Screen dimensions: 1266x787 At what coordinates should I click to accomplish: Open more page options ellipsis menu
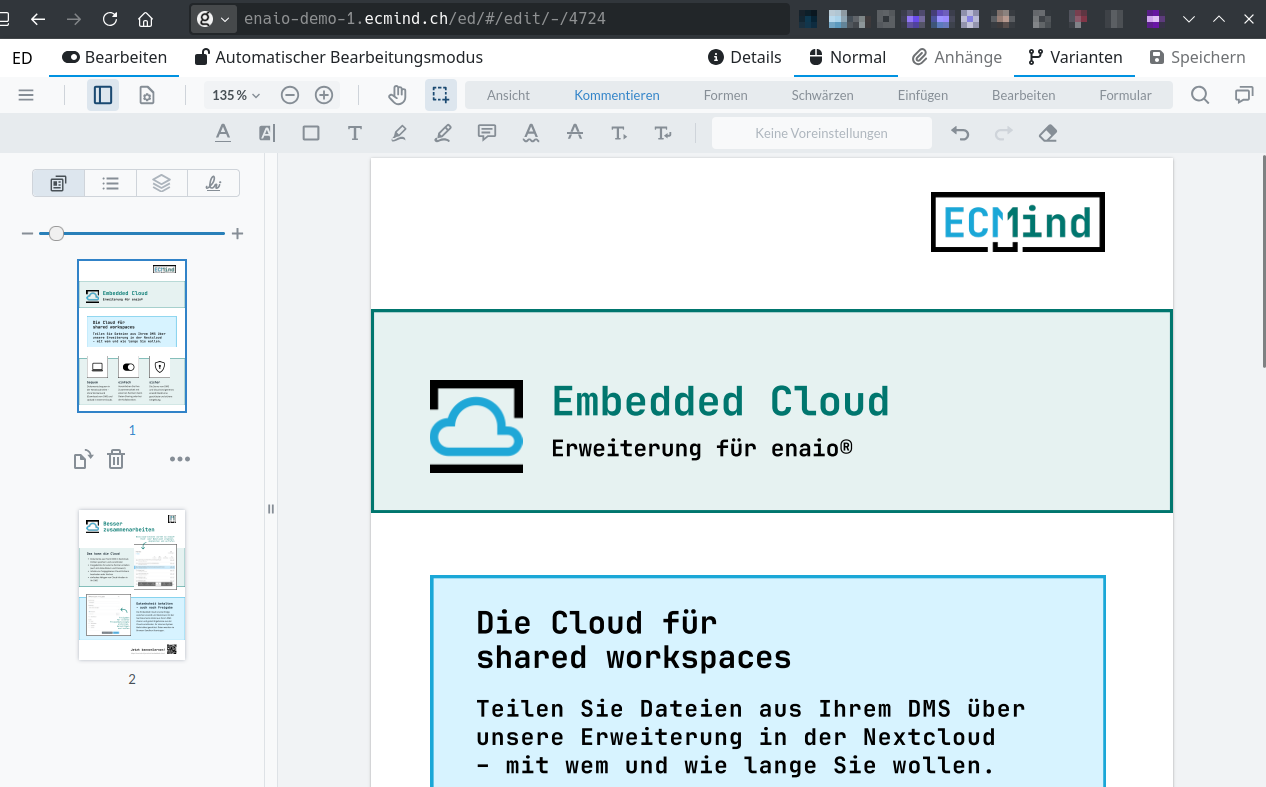(180, 459)
